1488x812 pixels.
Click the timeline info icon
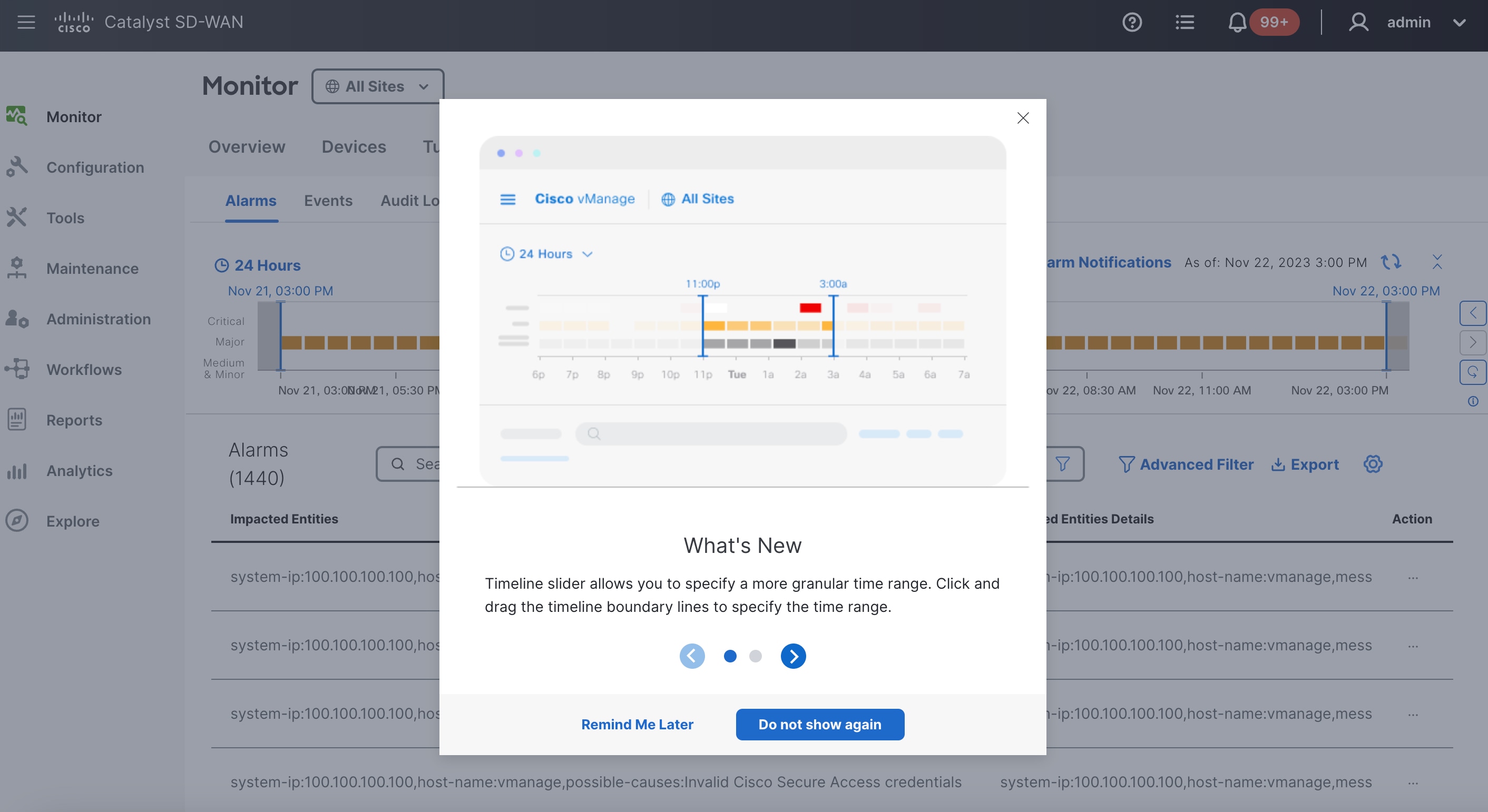click(1473, 402)
